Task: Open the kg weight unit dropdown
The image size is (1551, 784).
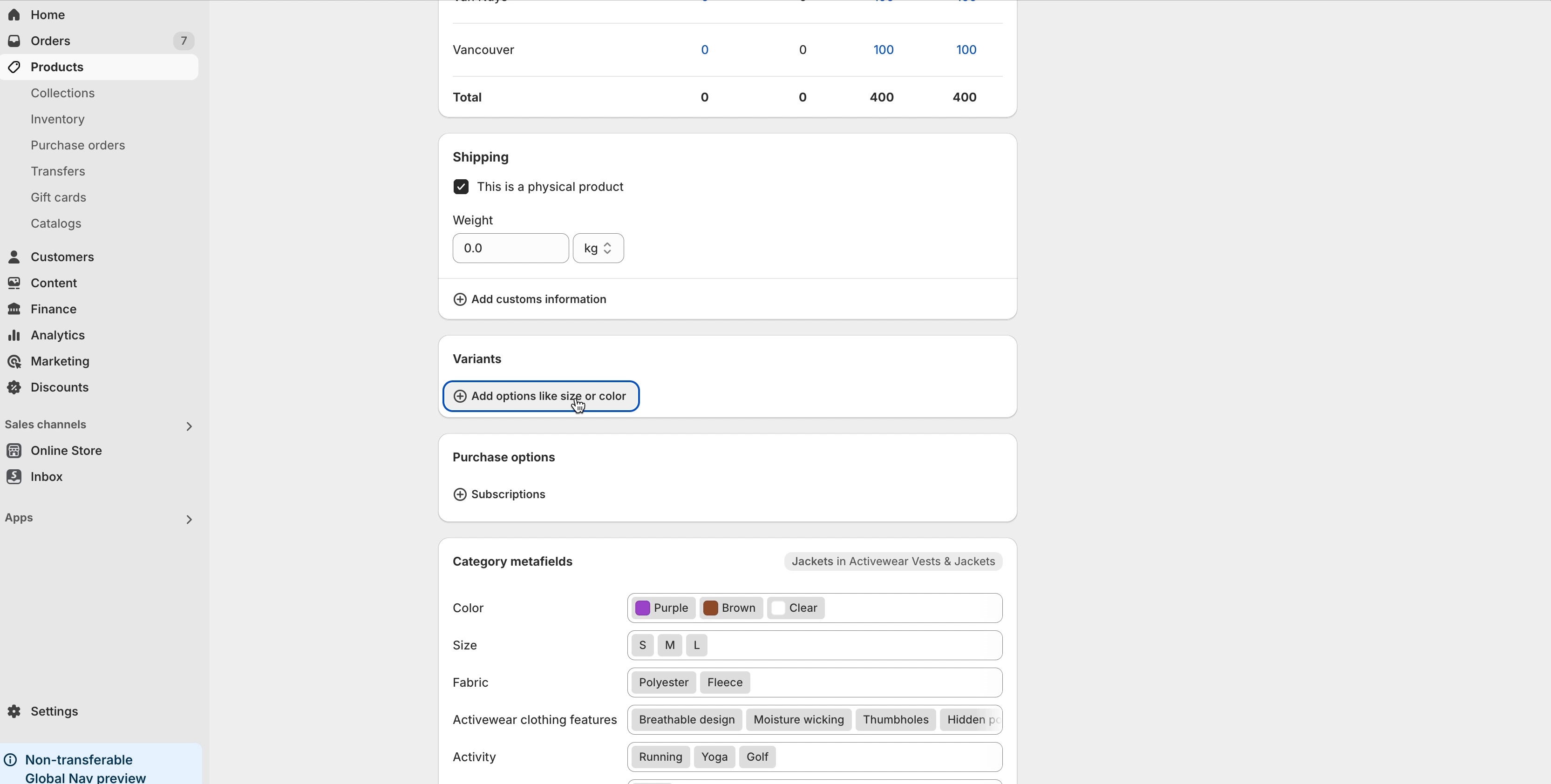Action: click(x=598, y=249)
